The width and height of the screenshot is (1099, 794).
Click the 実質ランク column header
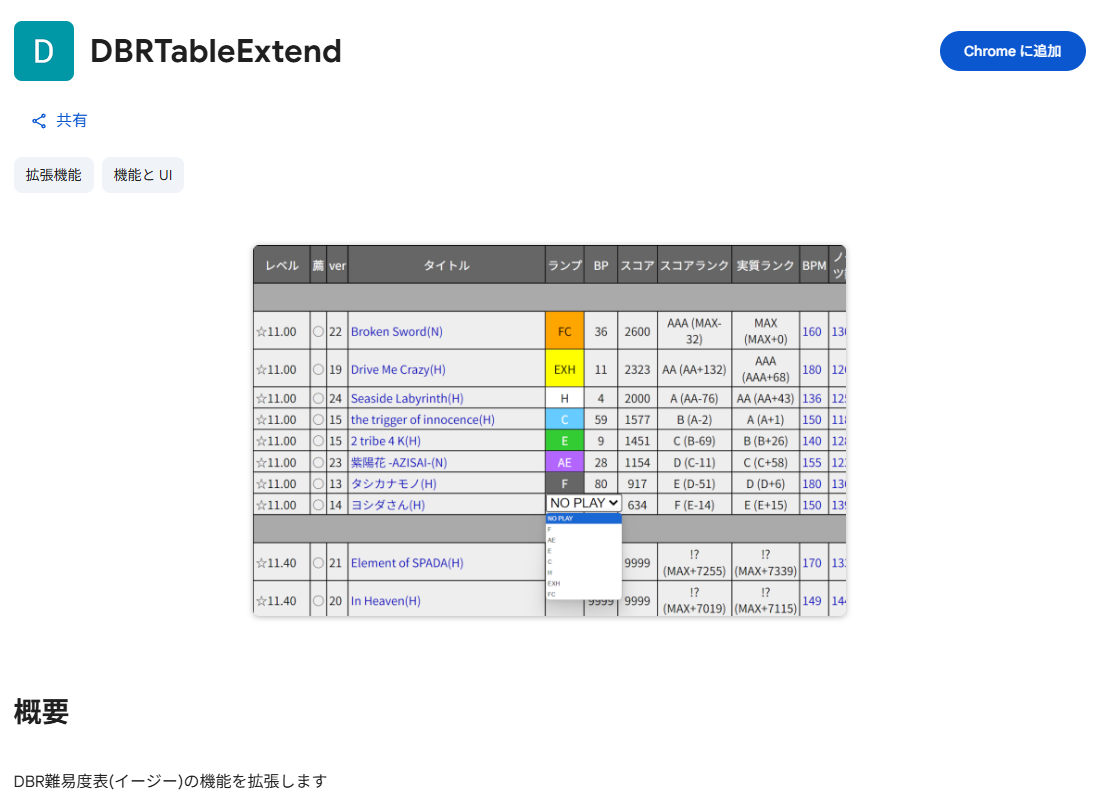point(765,266)
